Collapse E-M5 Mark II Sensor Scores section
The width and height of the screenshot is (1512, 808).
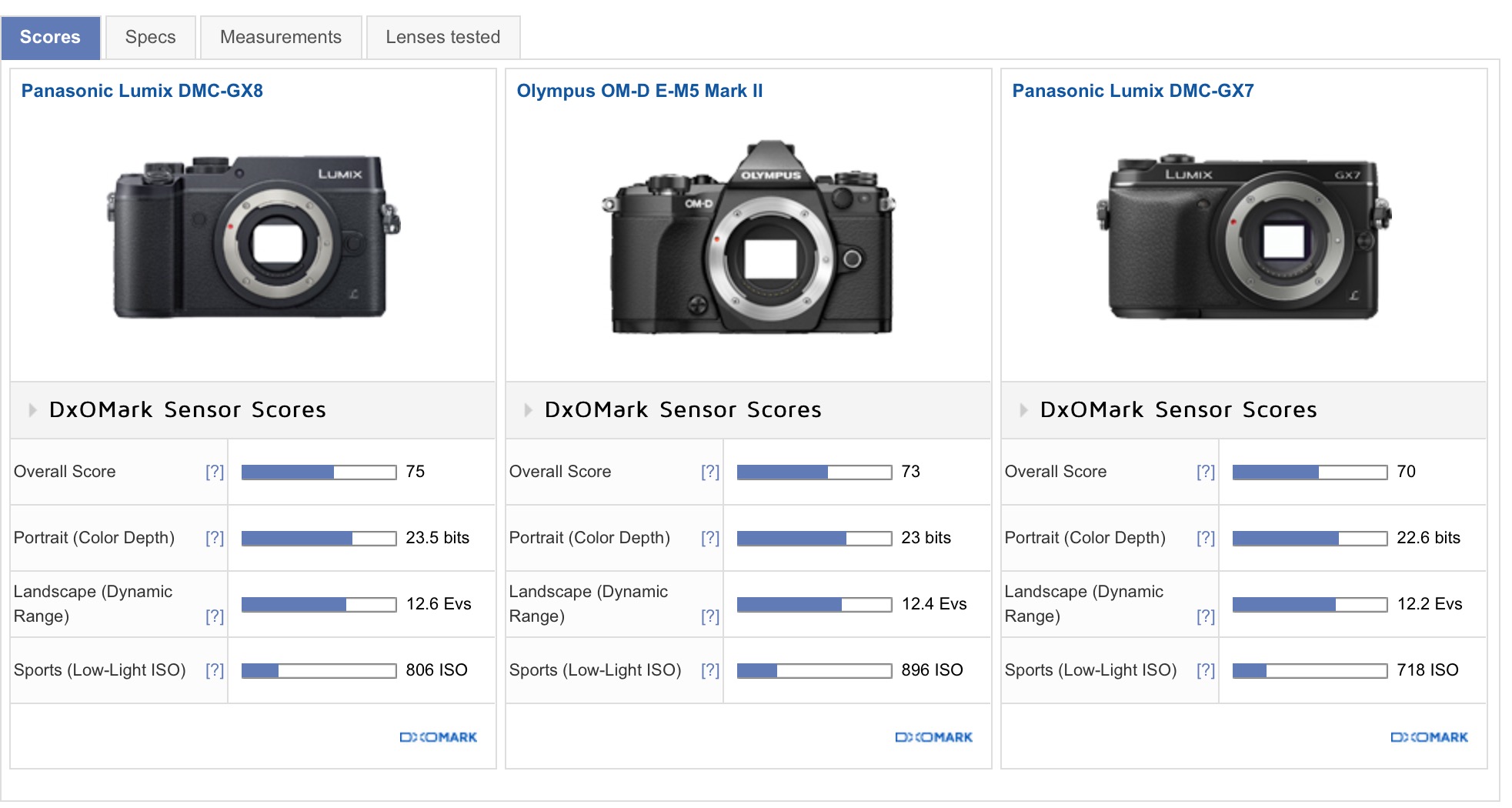tap(528, 410)
